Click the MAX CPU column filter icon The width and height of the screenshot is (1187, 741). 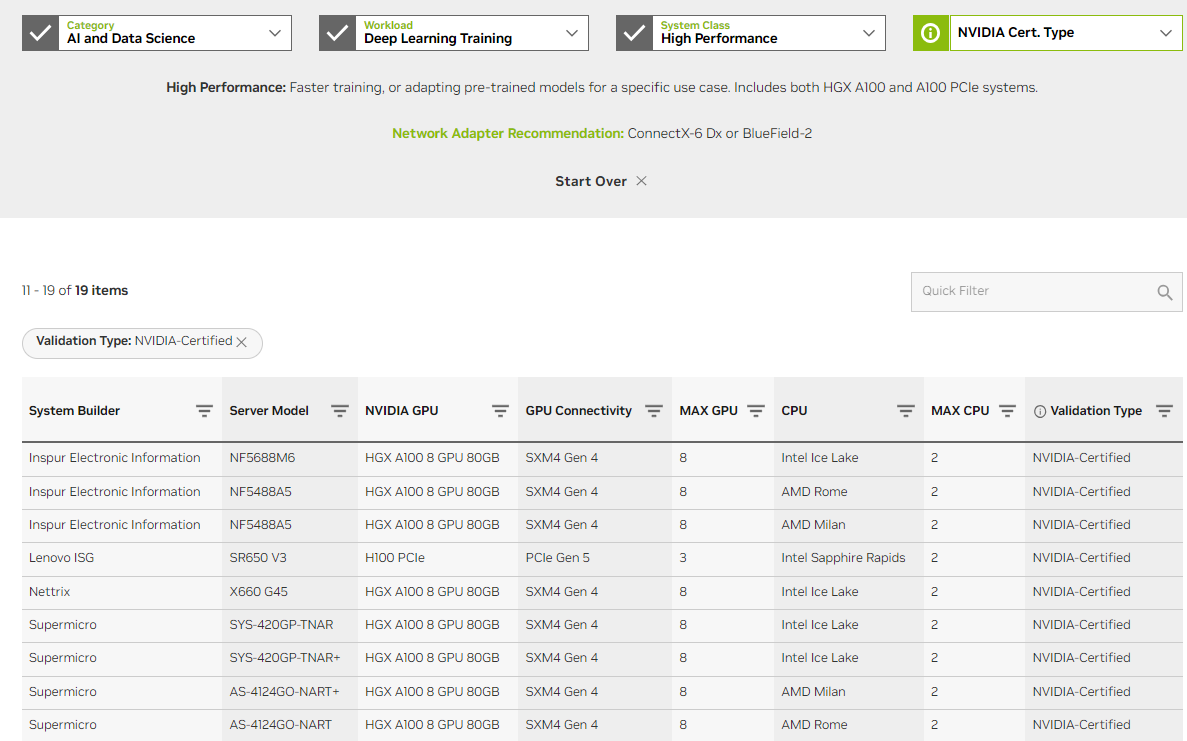point(1007,411)
